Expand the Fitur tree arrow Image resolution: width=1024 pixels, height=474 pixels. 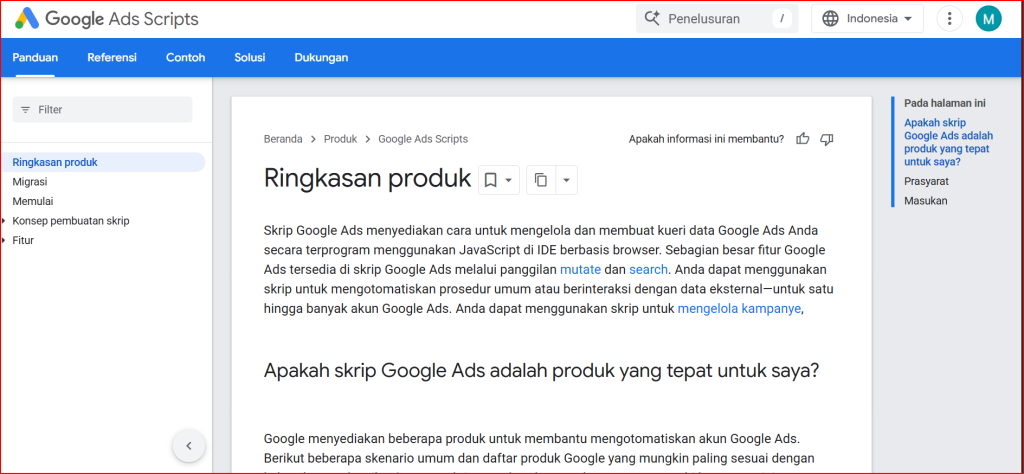click(x=4, y=240)
